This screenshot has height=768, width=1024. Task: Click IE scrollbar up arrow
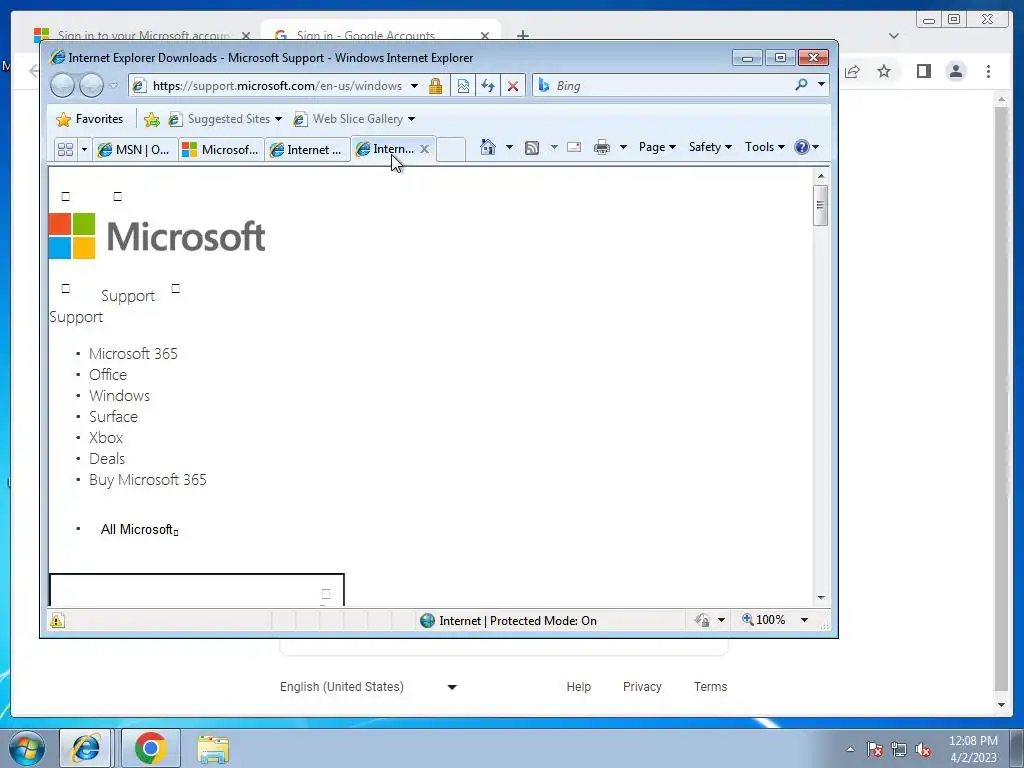(x=821, y=176)
